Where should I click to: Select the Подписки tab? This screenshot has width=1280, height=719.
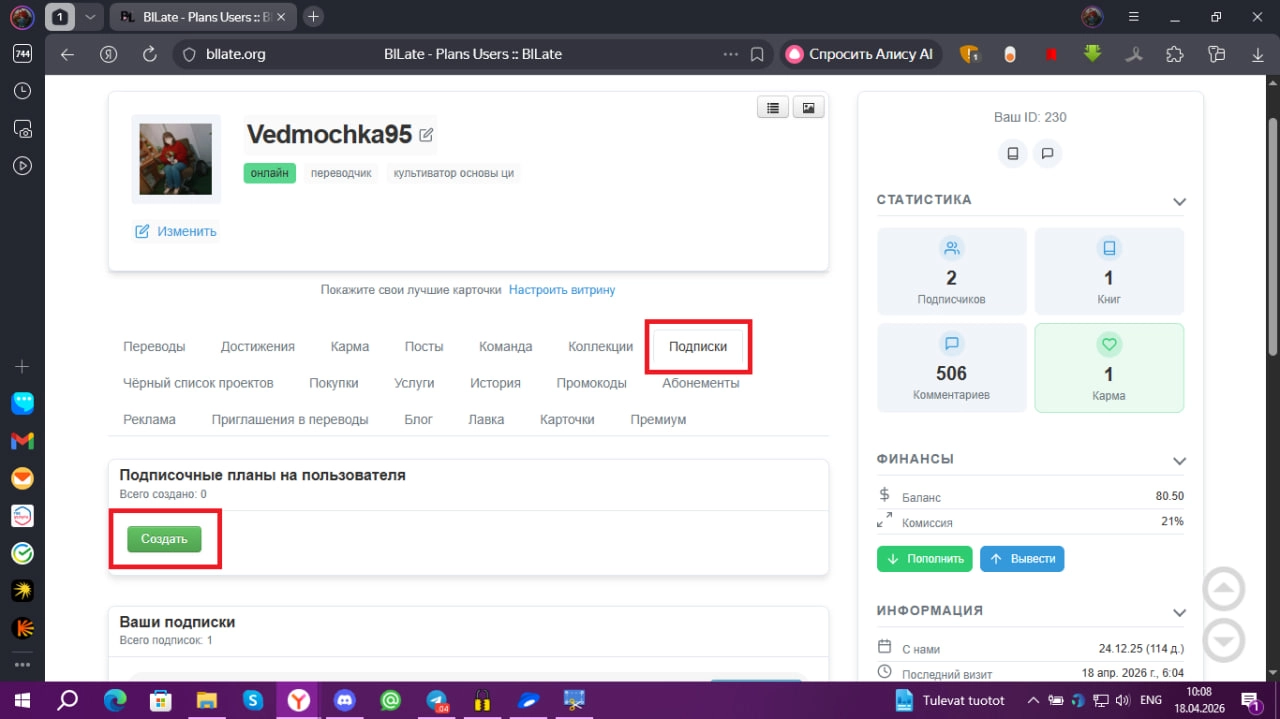[x=698, y=346]
